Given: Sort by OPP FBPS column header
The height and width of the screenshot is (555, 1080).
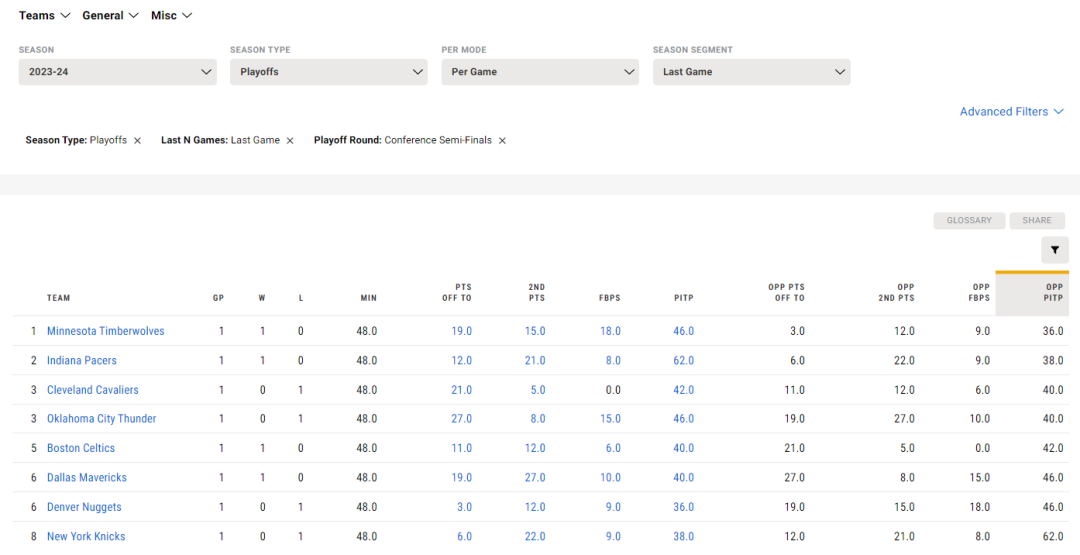Looking at the screenshot, I should [980, 293].
